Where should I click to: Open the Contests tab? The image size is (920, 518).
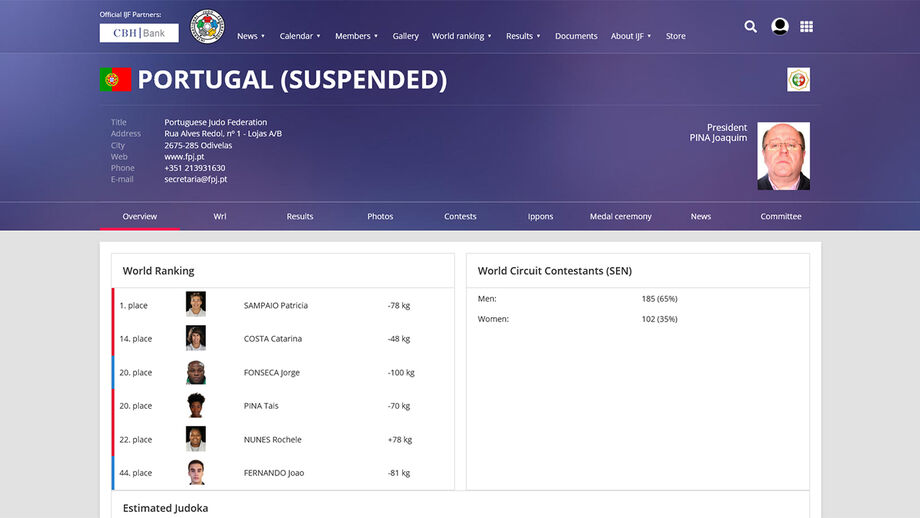coord(460,216)
